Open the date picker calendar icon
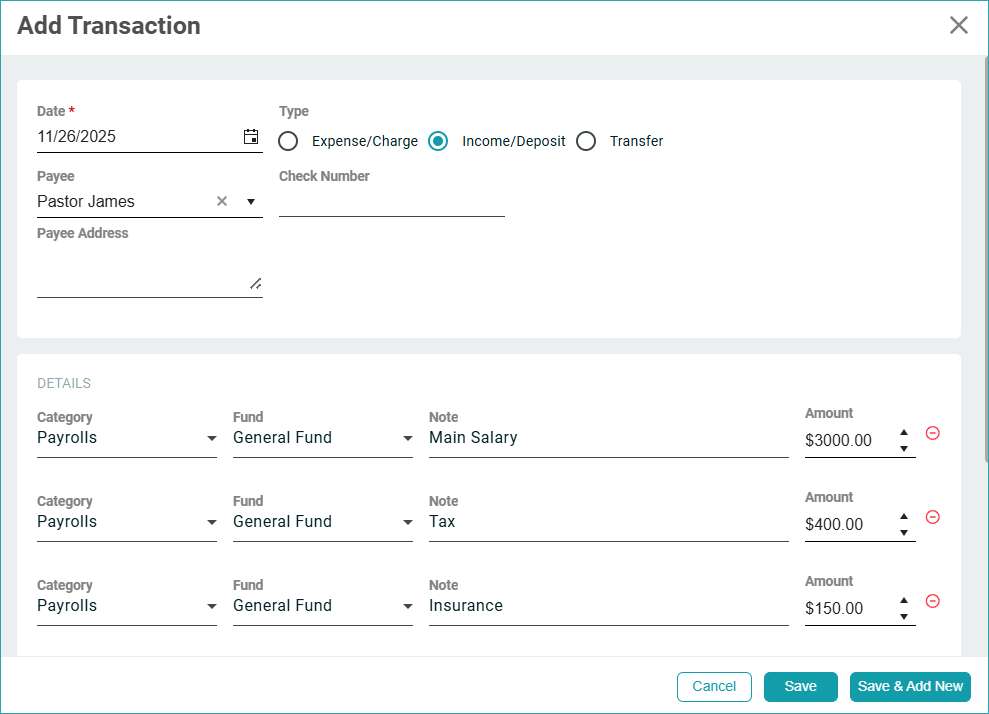 [x=251, y=137]
